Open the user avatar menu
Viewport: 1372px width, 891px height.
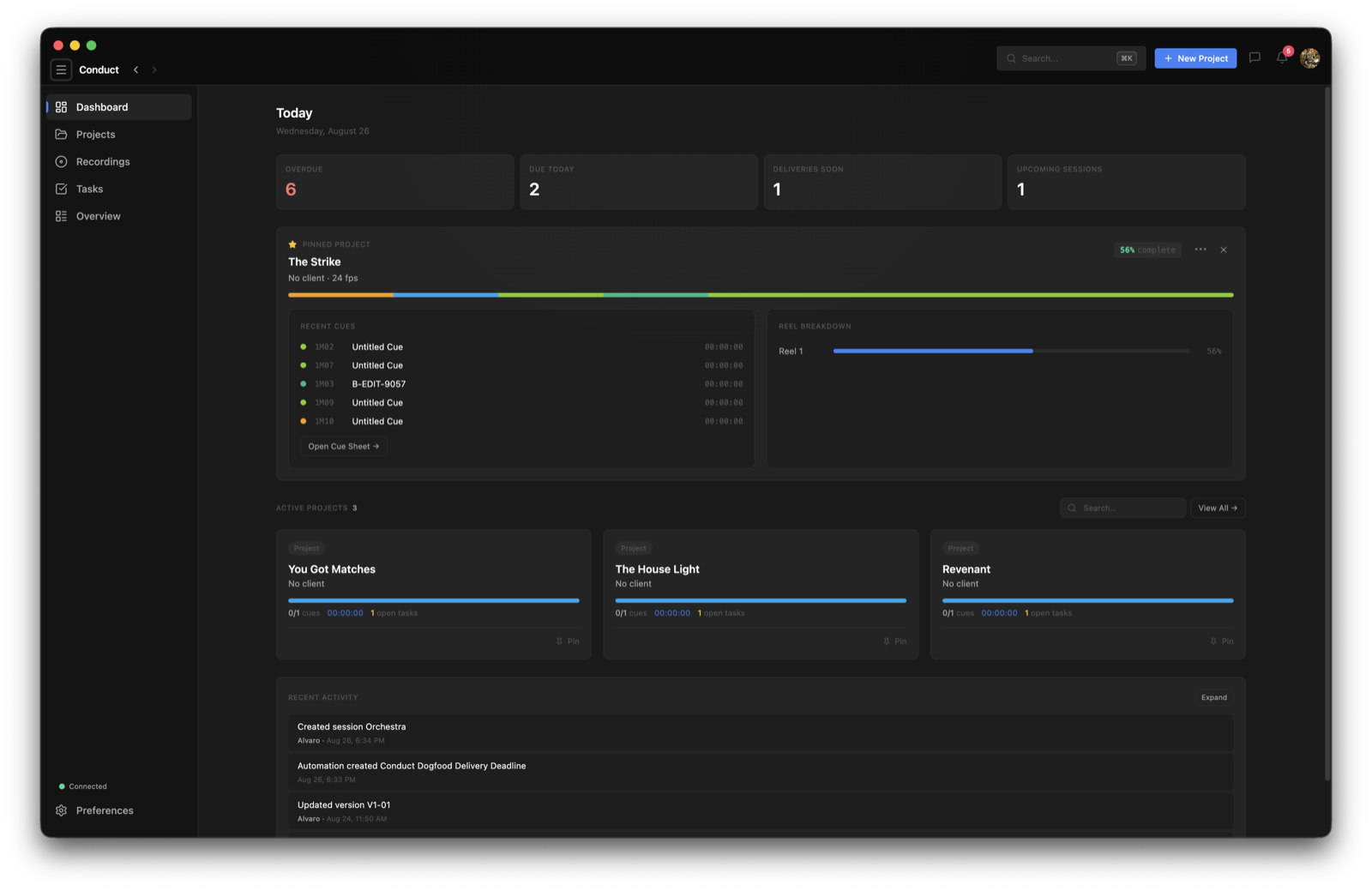[x=1309, y=57]
